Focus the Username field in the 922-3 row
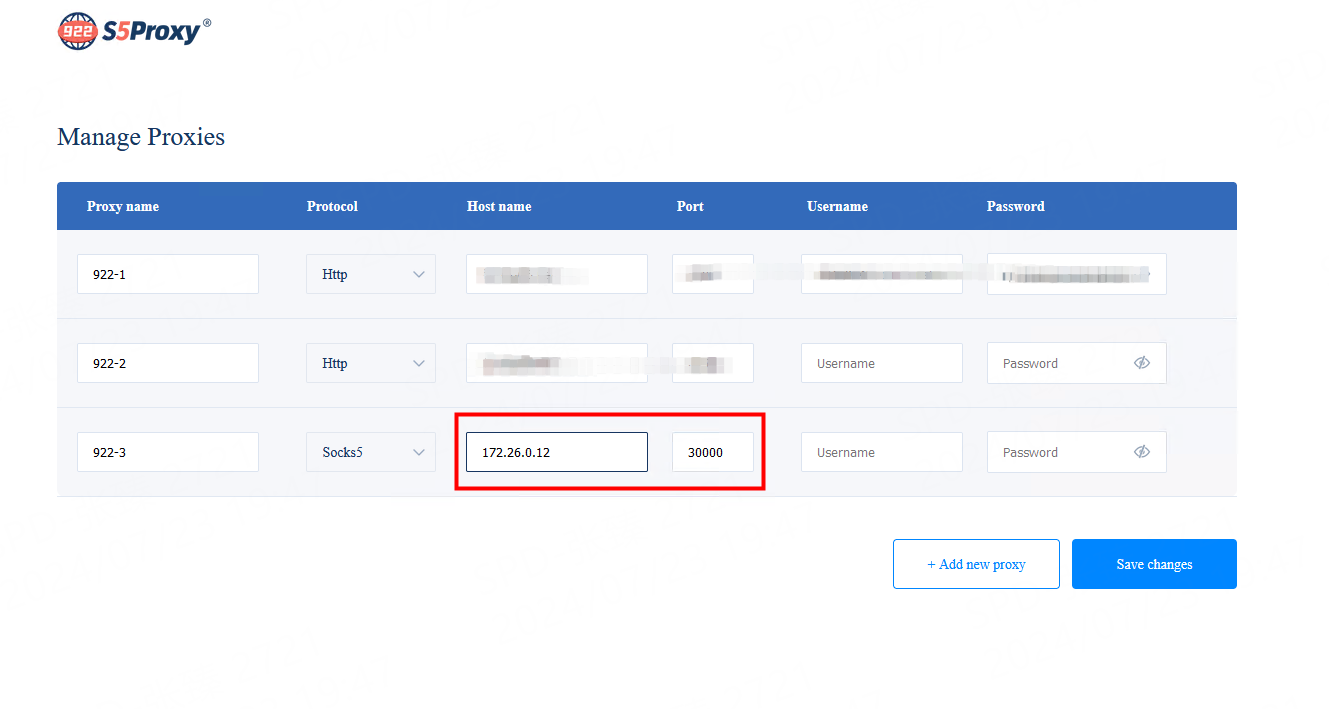1329x709 pixels. pyautogui.click(x=881, y=452)
